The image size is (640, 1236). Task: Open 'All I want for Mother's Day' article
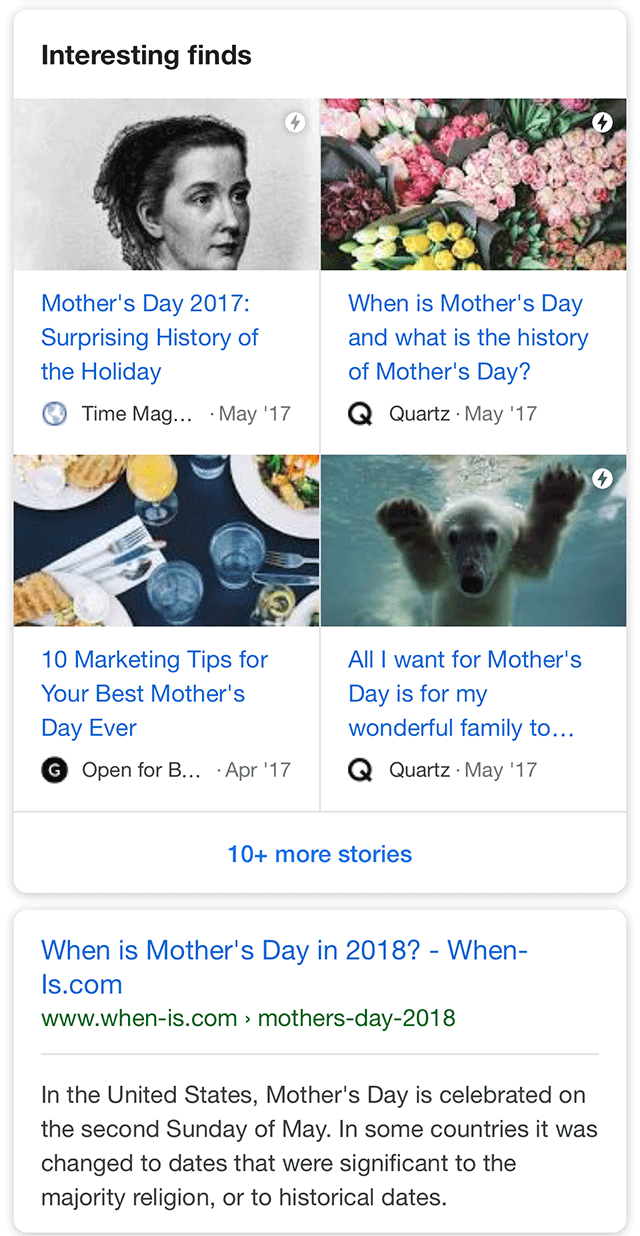[464, 693]
